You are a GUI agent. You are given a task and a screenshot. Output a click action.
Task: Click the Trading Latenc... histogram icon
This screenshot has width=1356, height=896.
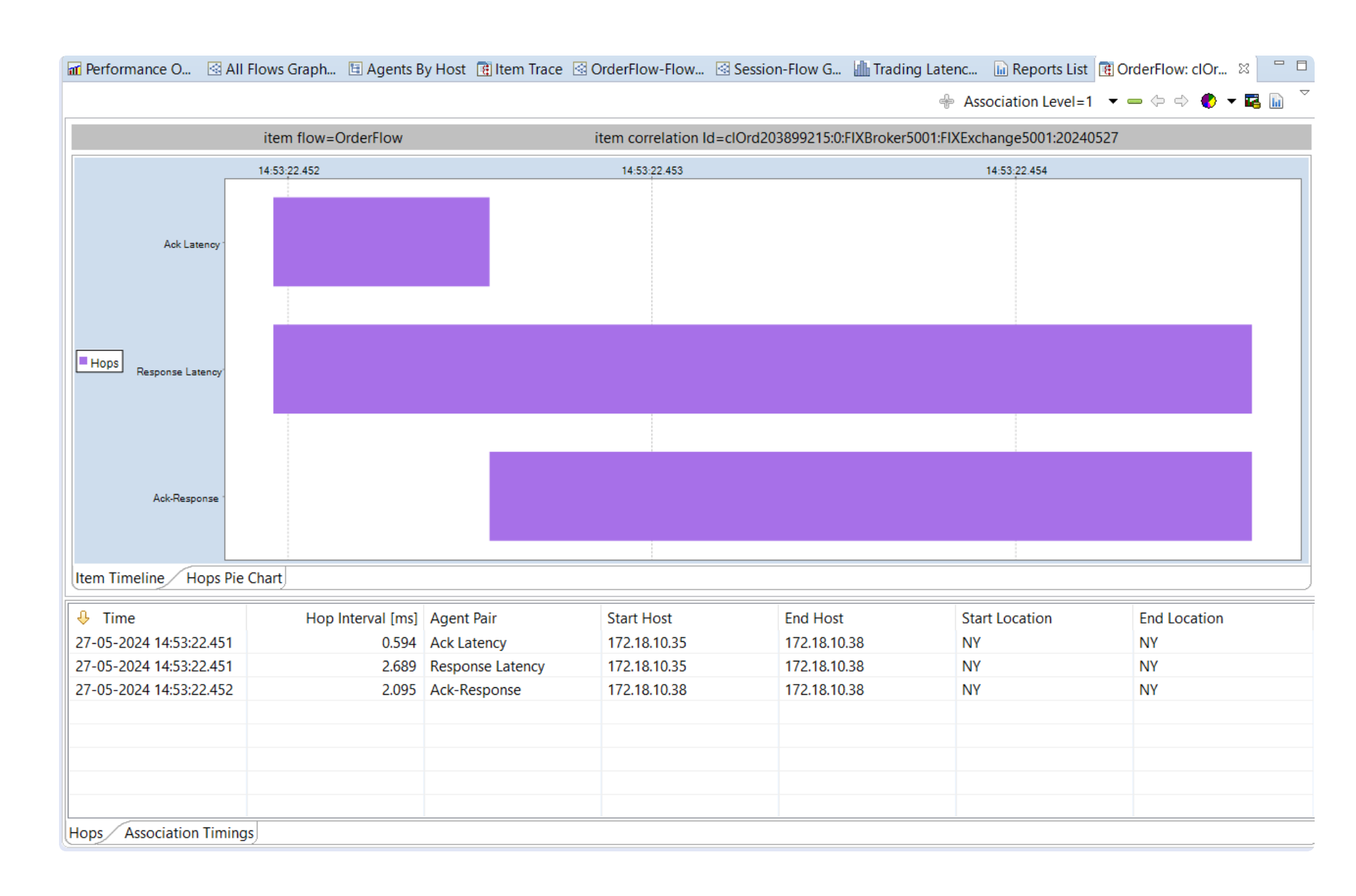coord(861,68)
